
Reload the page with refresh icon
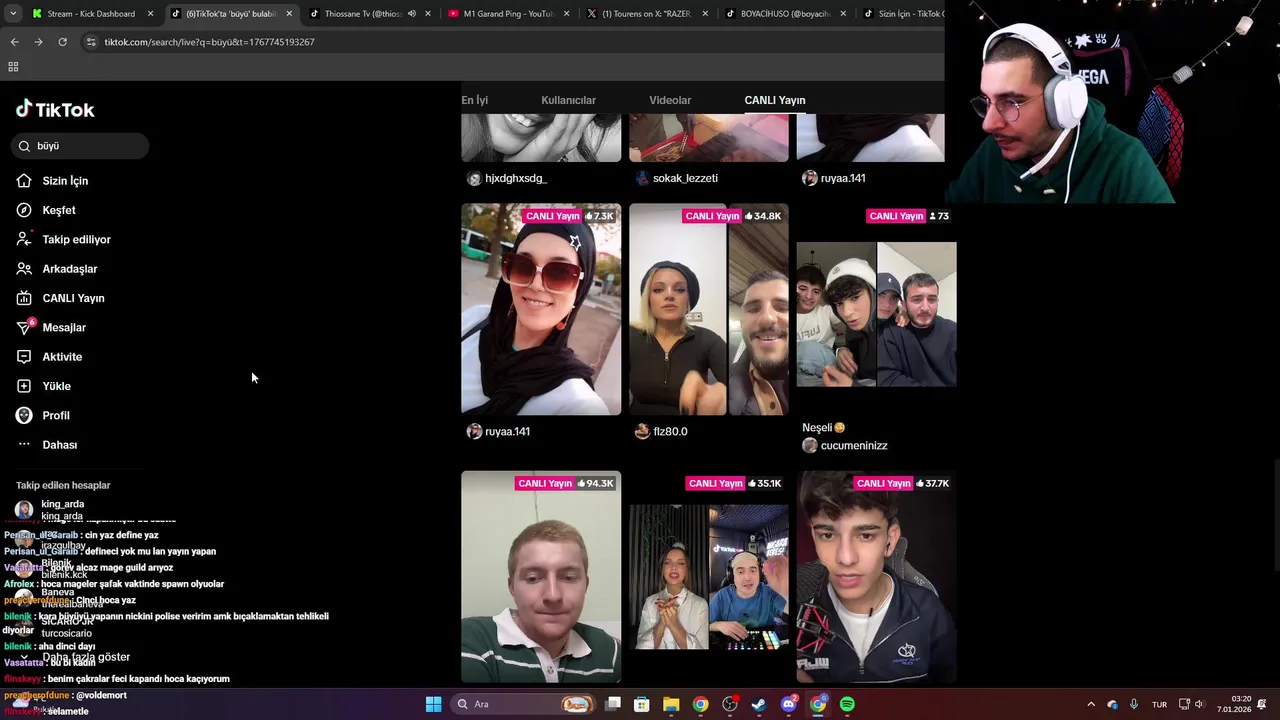click(62, 42)
